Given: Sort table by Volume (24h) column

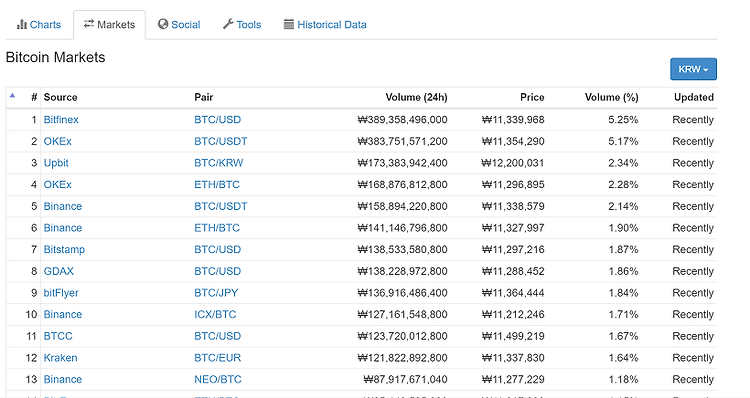Looking at the screenshot, I should [x=416, y=97].
